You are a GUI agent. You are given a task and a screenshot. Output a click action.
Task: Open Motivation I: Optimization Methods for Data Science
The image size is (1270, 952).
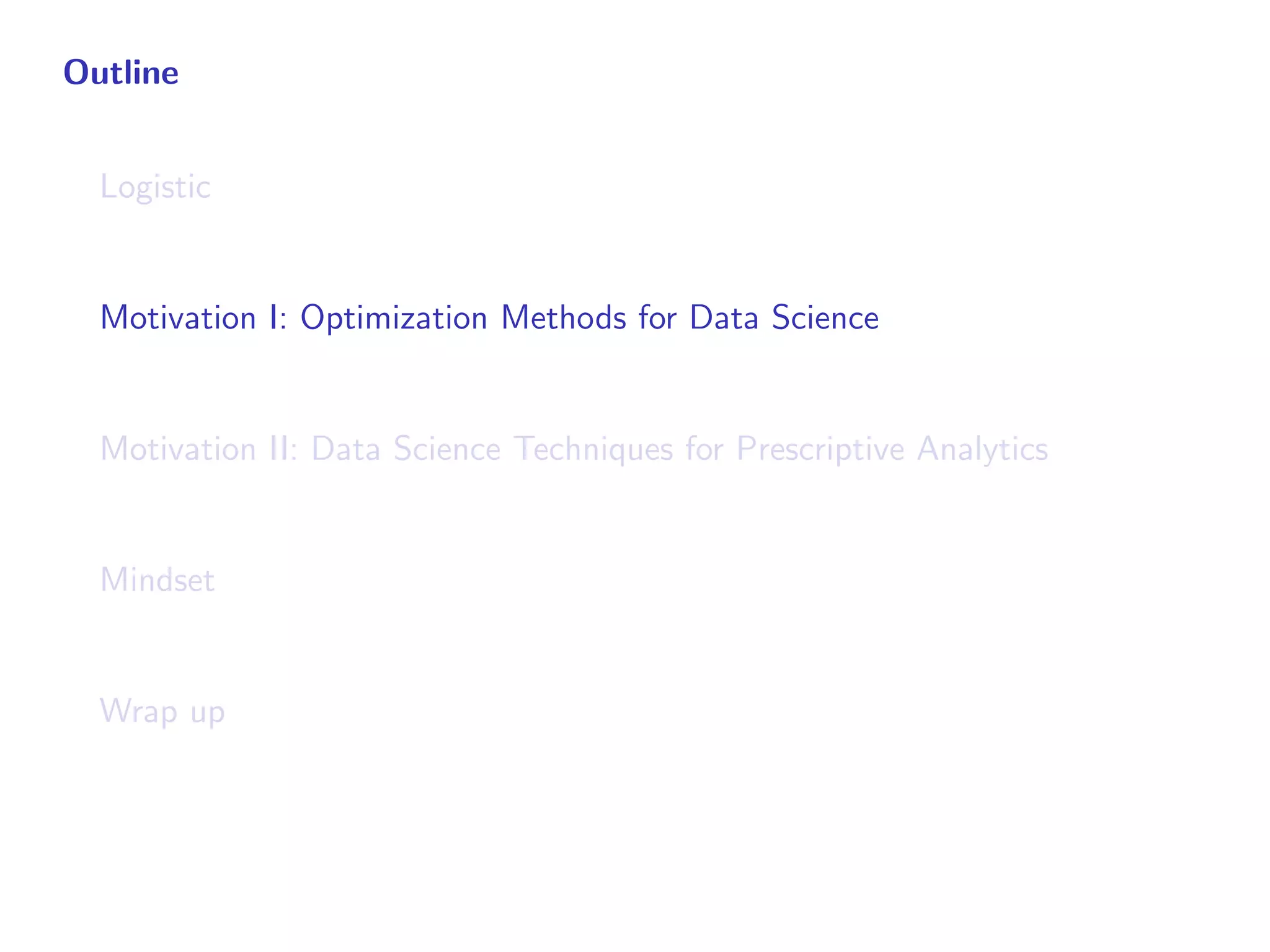point(489,317)
